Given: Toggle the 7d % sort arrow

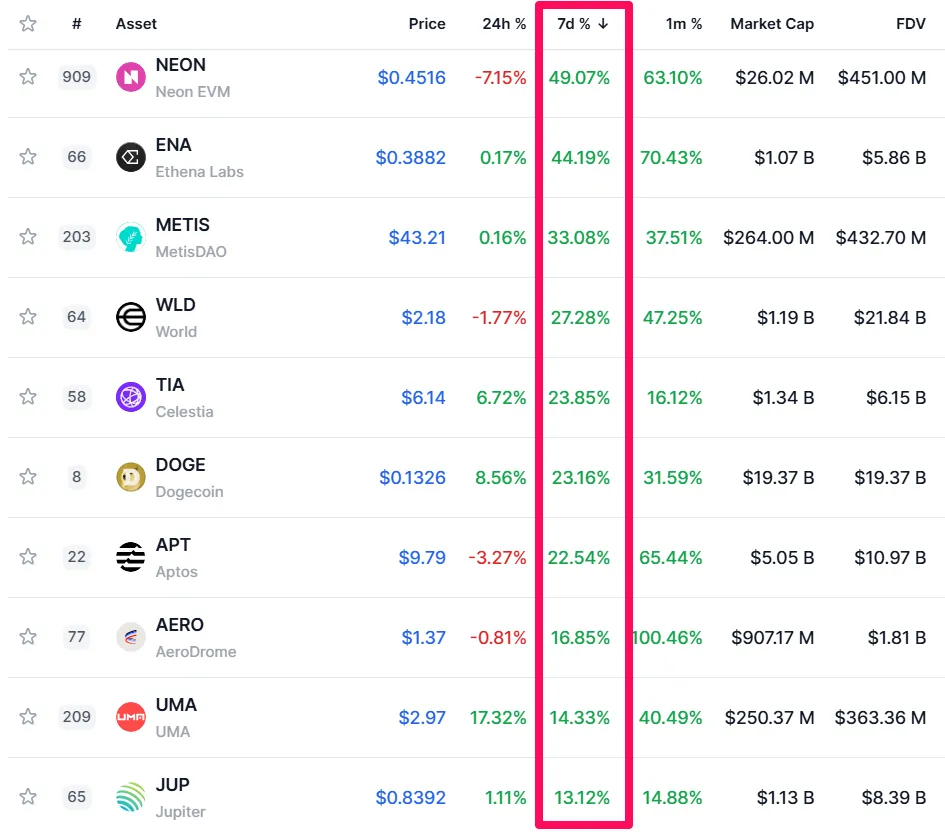Looking at the screenshot, I should pyautogui.click(x=603, y=24).
